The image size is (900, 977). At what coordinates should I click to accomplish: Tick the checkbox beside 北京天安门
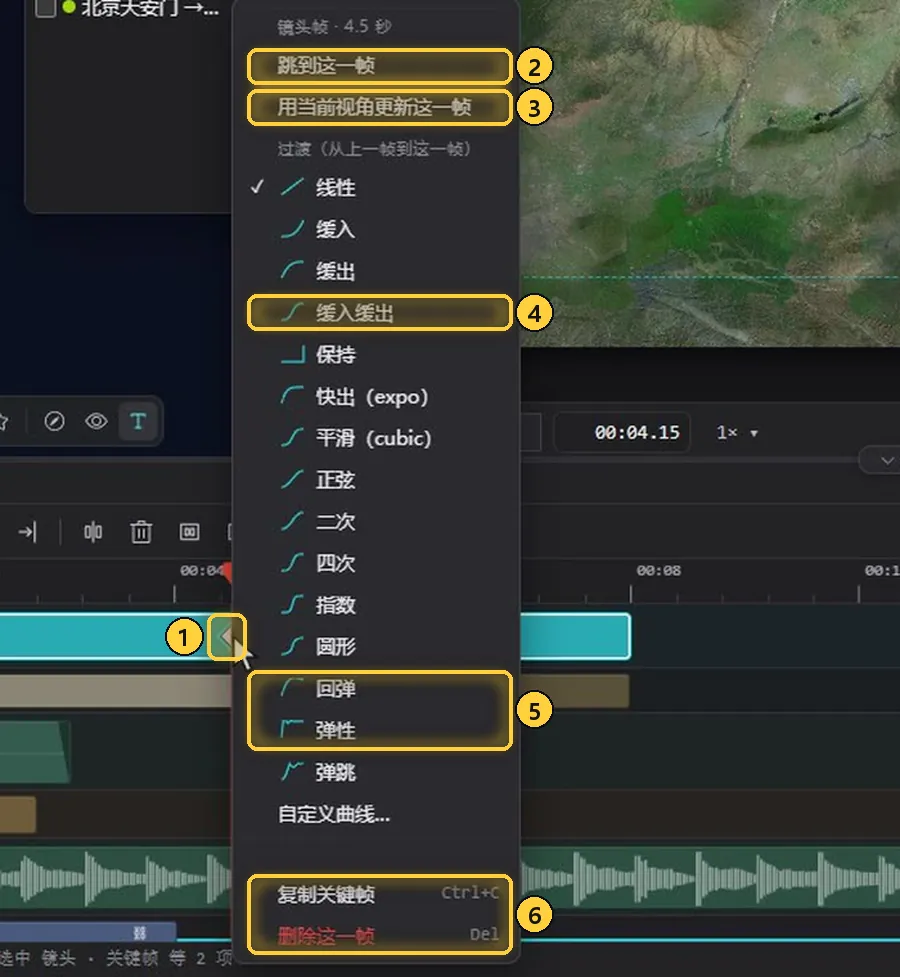pos(45,8)
